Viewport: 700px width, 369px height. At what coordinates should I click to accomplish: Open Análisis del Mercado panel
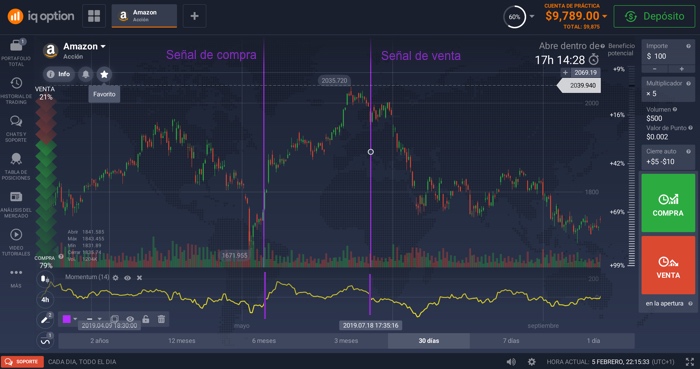[16, 204]
